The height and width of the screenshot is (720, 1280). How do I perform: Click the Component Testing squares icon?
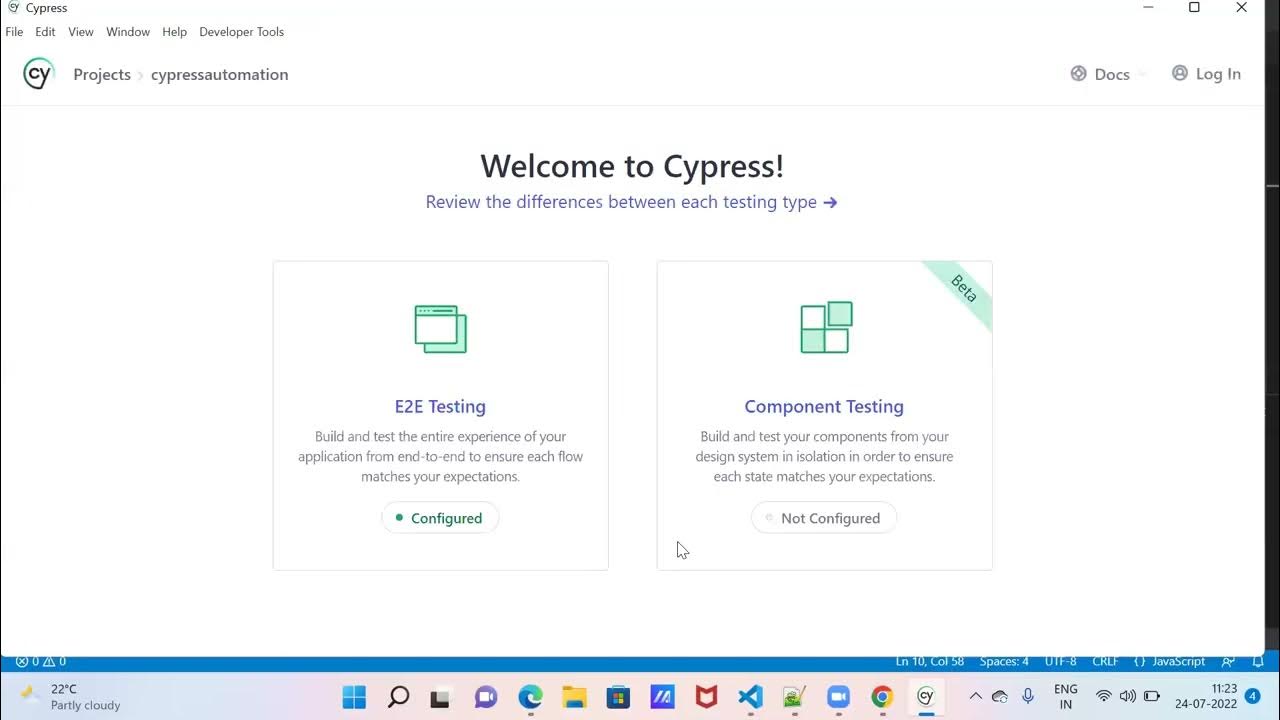[x=826, y=327]
